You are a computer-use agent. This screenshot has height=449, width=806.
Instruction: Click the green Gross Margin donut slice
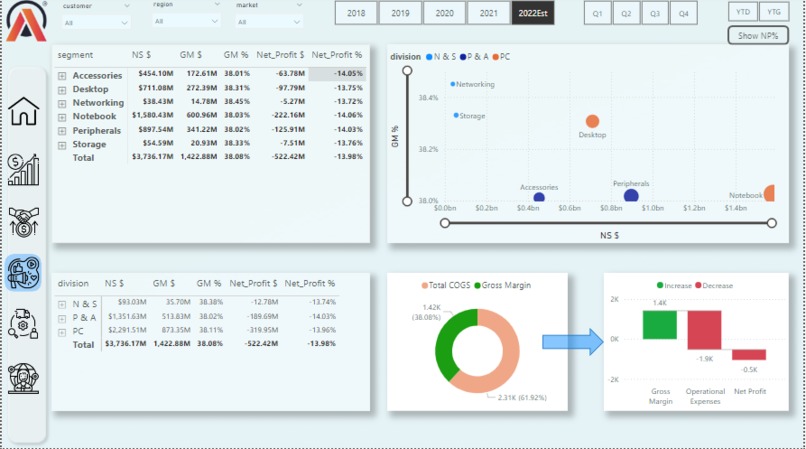448,339
